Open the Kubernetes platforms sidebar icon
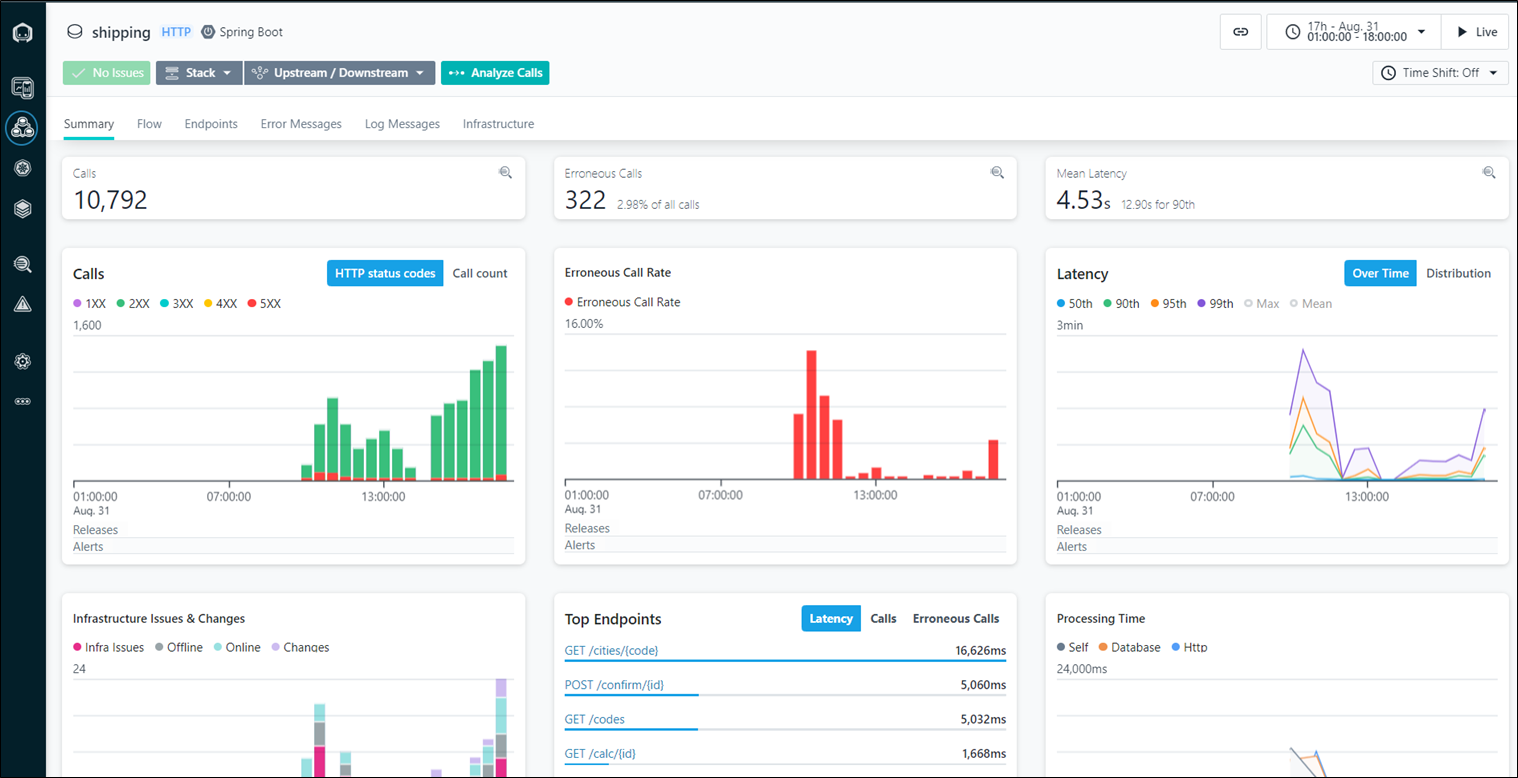1518x778 pixels. pyautogui.click(x=22, y=168)
